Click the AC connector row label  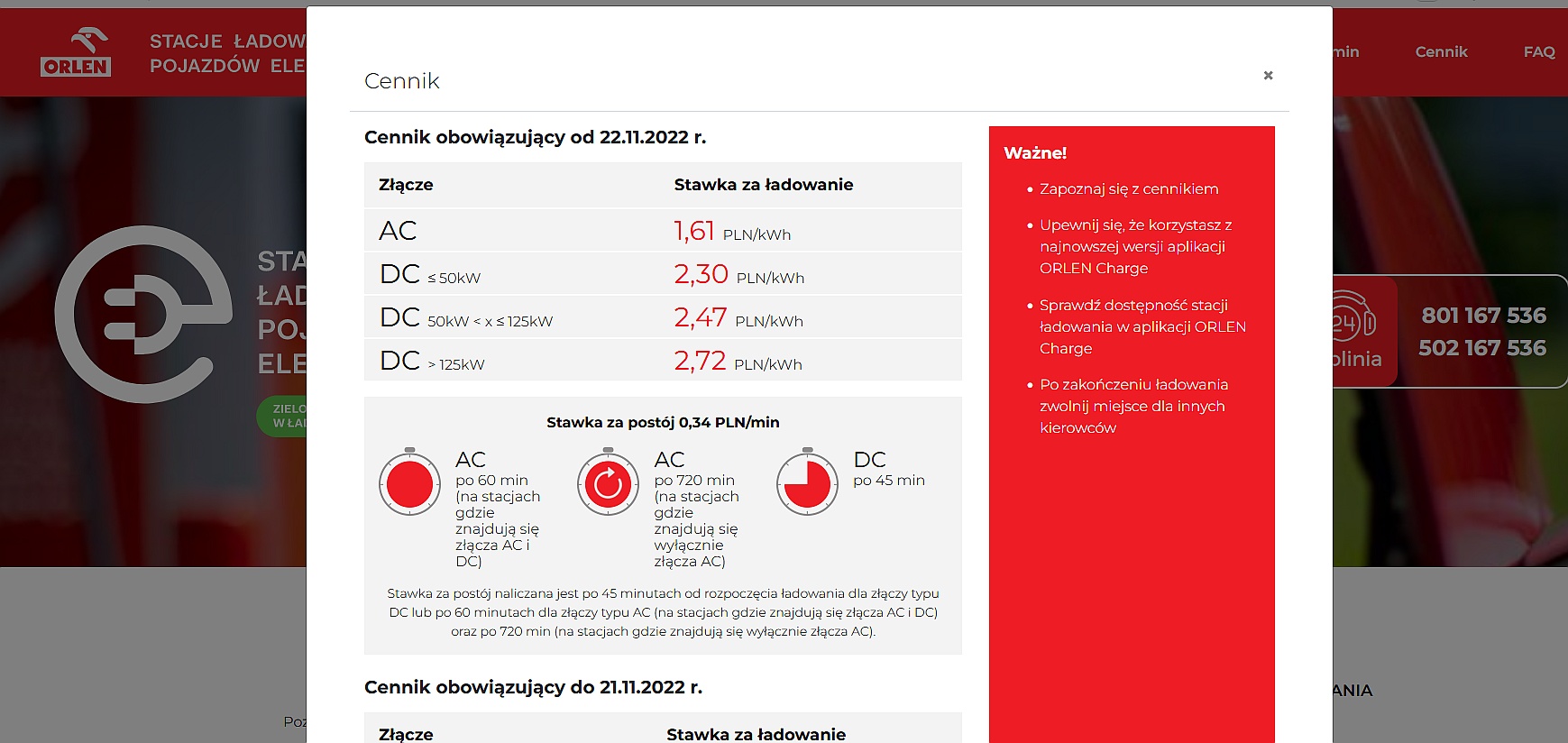(x=398, y=231)
